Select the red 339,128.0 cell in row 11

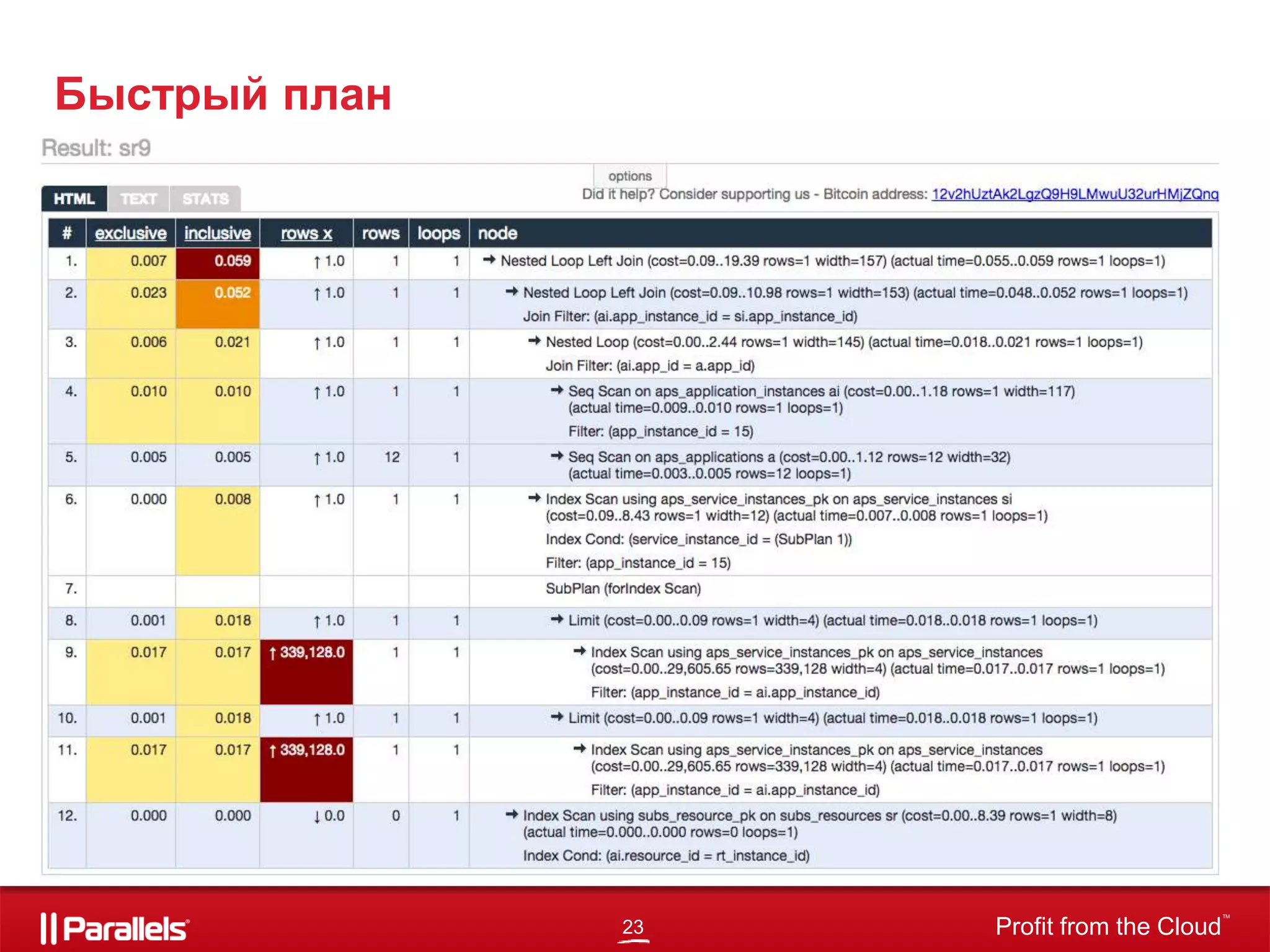click(306, 769)
